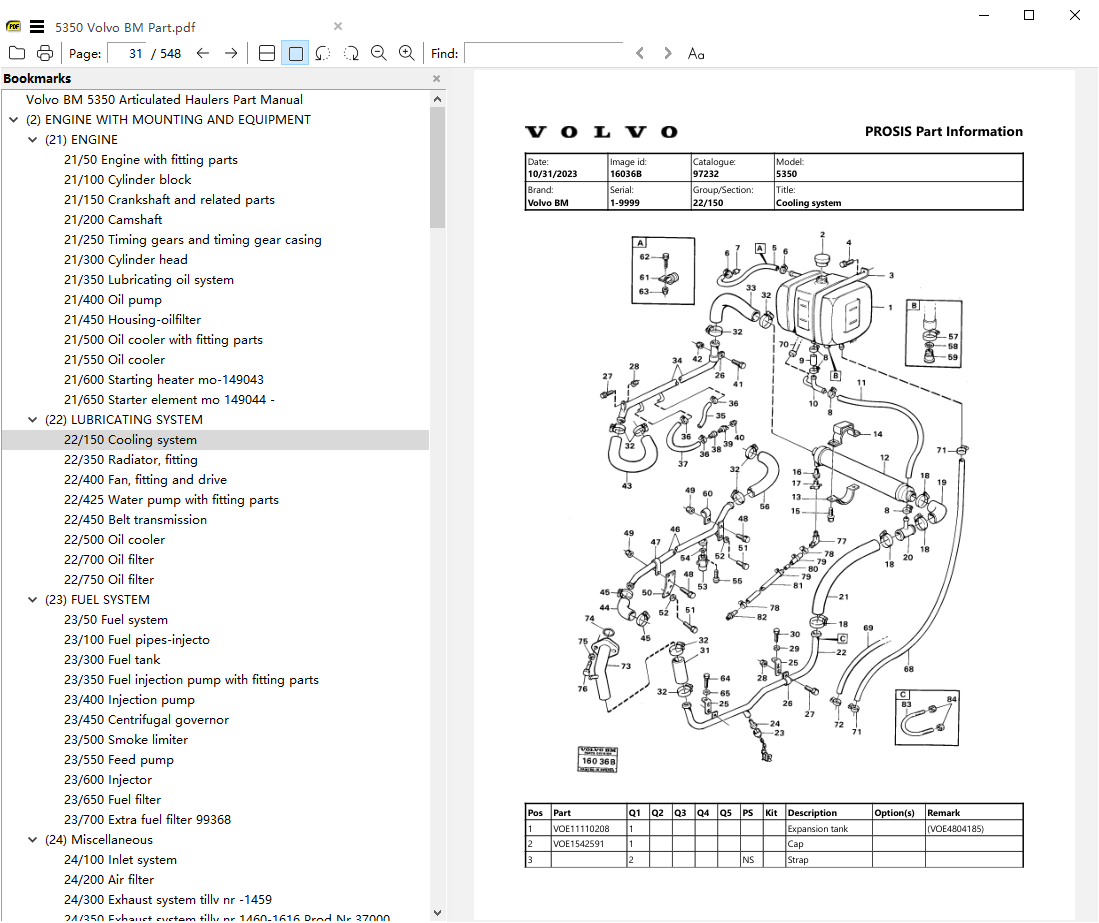1099x923 pixels.
Task: Click part number VOE11110208 in table
Action: (x=581, y=829)
